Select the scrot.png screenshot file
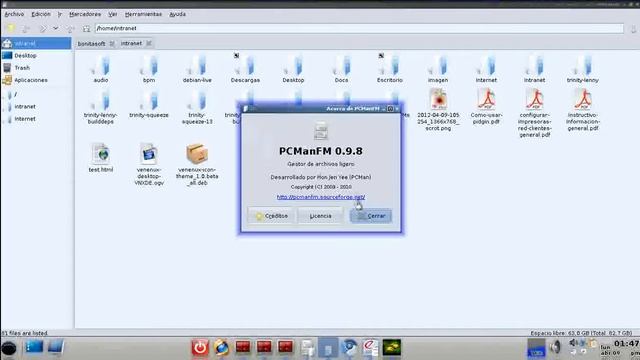Viewport: 640px width, 360px height. pyautogui.click(x=438, y=109)
